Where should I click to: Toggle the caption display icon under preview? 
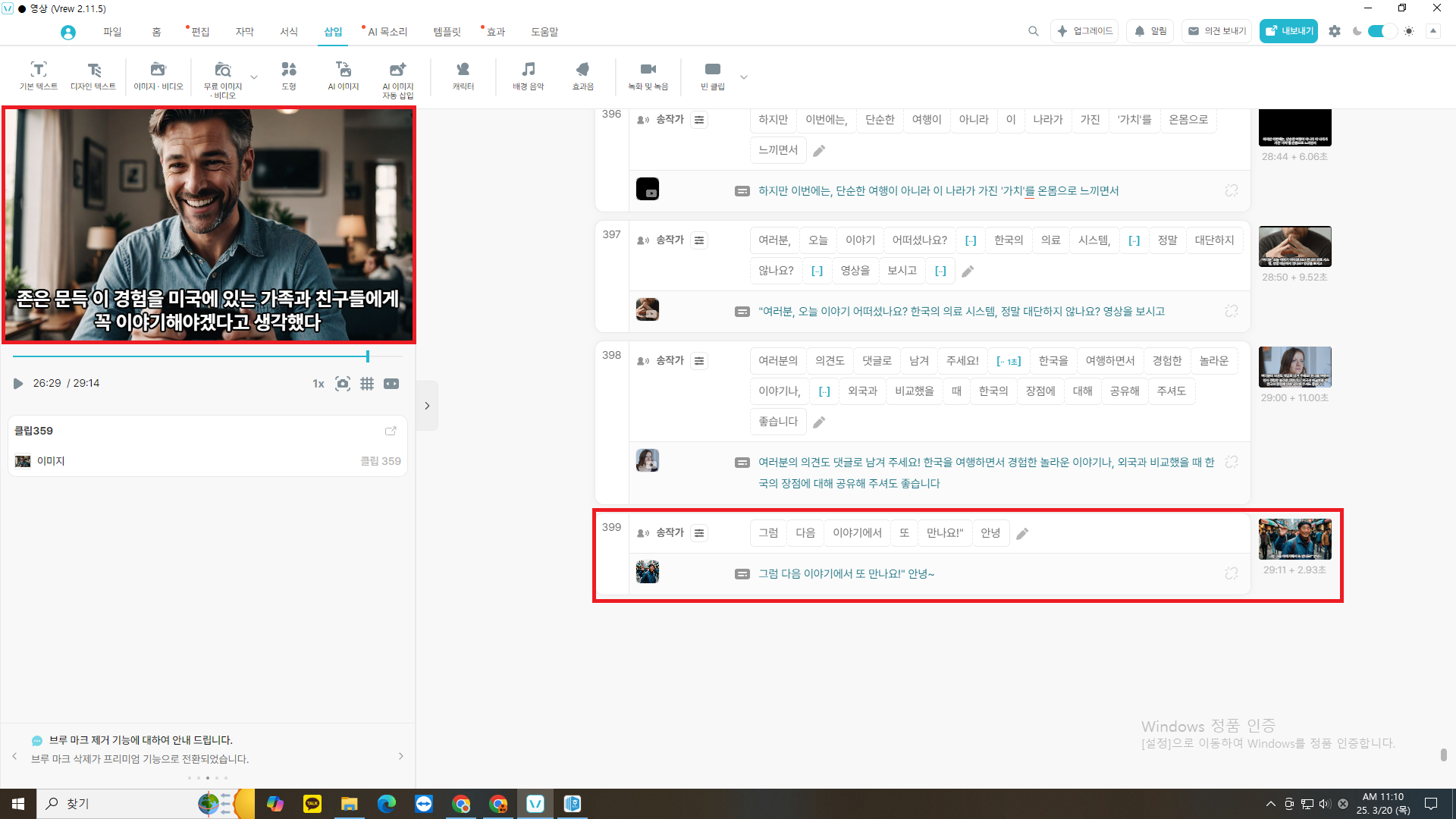(x=391, y=384)
